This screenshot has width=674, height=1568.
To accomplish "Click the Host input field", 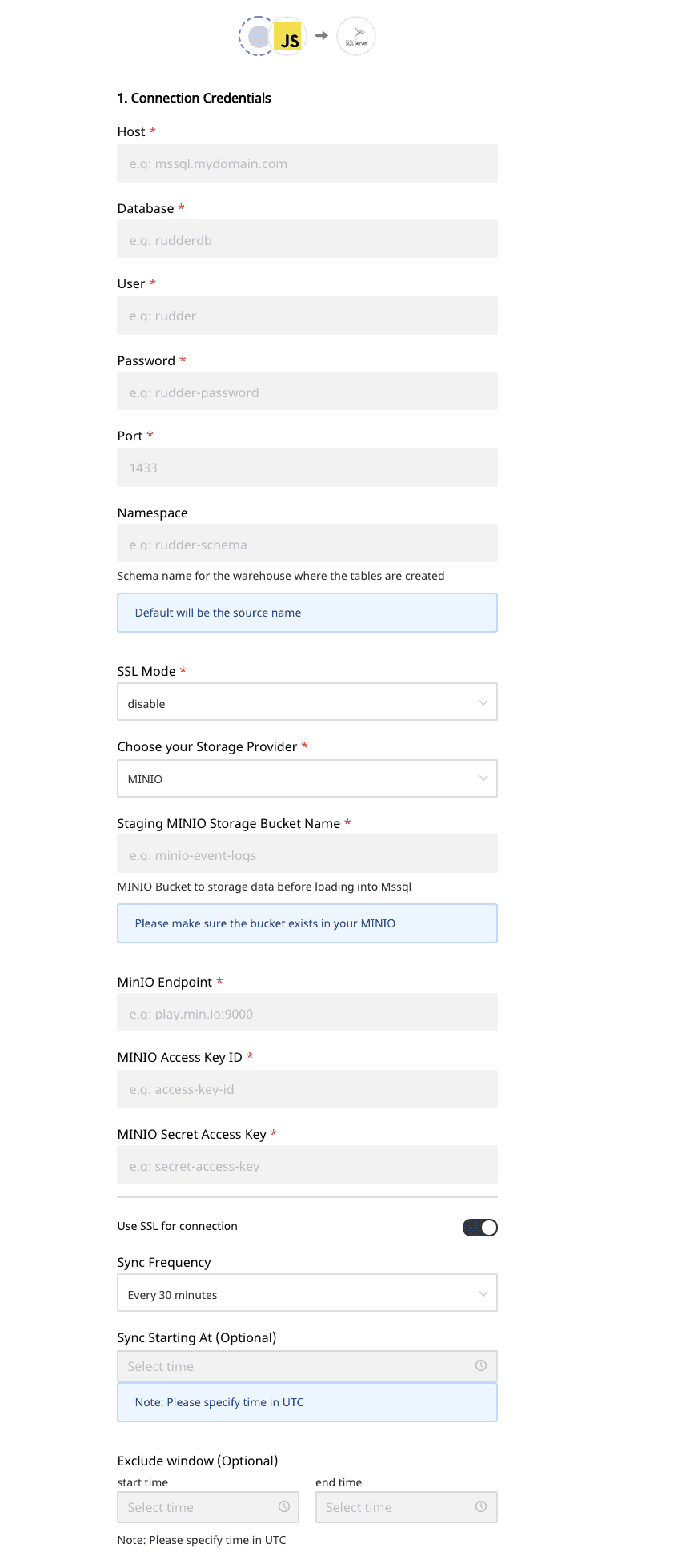I will [x=307, y=163].
